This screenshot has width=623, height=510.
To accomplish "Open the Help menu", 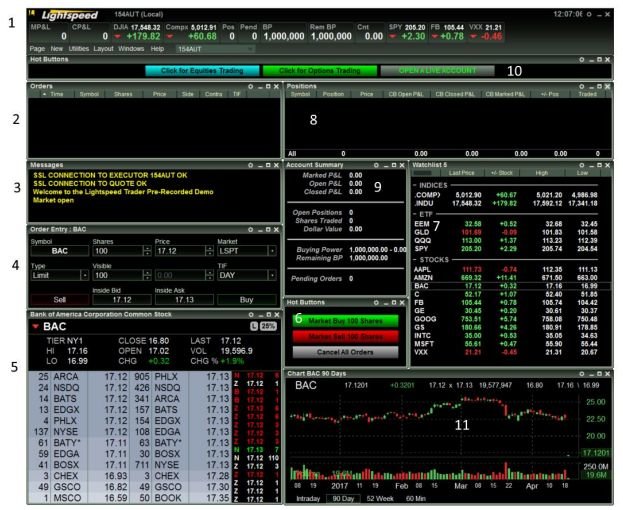I will [157, 48].
